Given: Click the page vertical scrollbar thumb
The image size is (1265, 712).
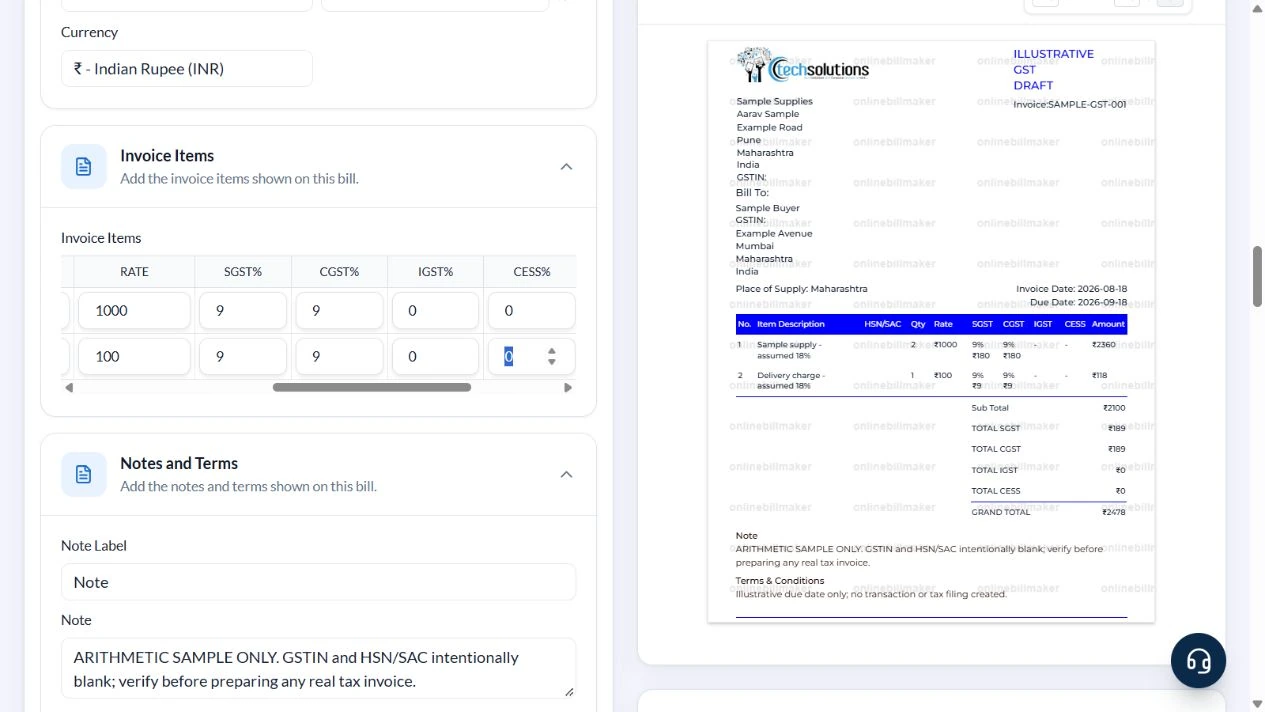Looking at the screenshot, I should (x=1257, y=276).
